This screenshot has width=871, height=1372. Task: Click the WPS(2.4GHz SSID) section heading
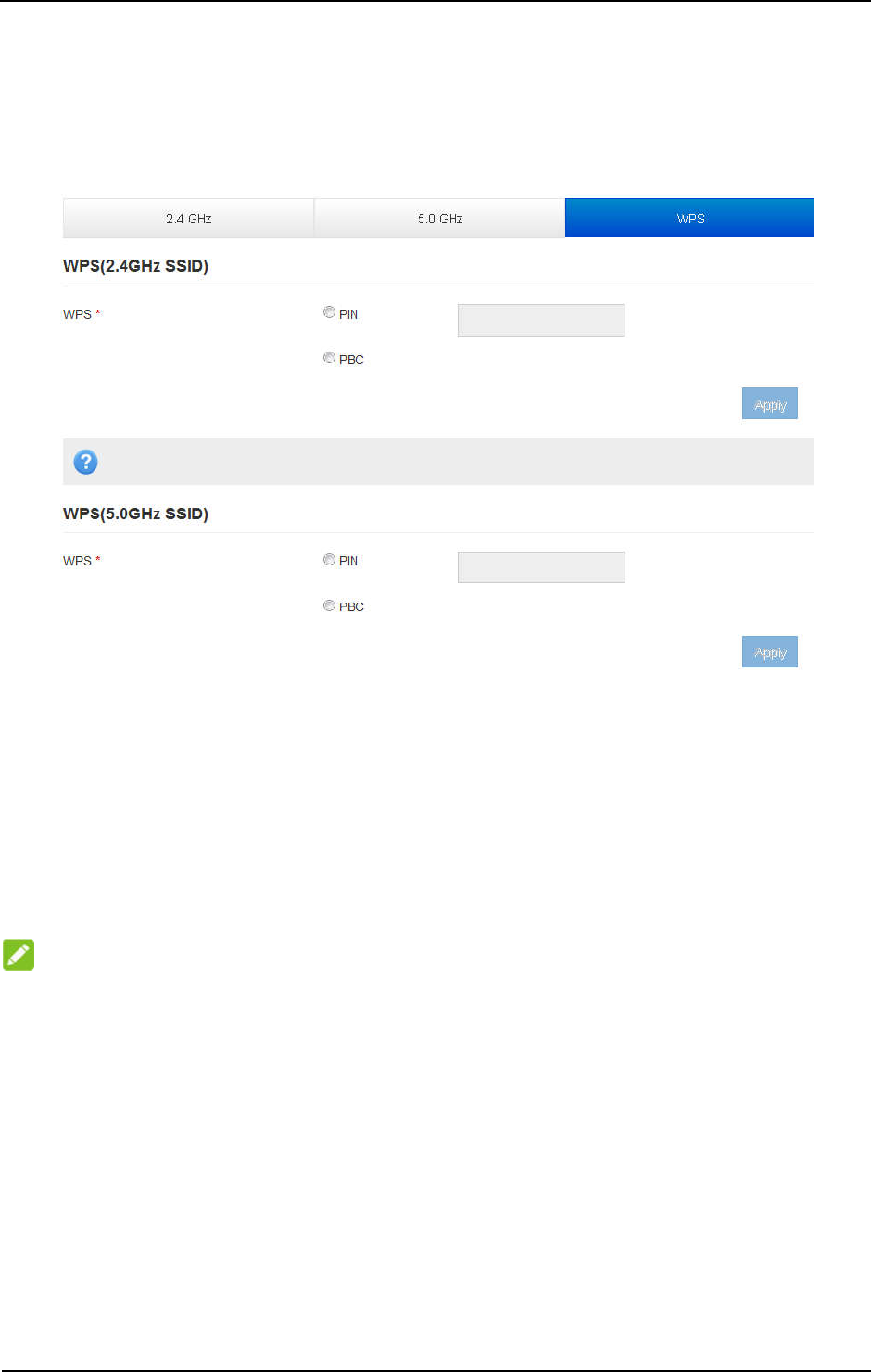click(135, 266)
